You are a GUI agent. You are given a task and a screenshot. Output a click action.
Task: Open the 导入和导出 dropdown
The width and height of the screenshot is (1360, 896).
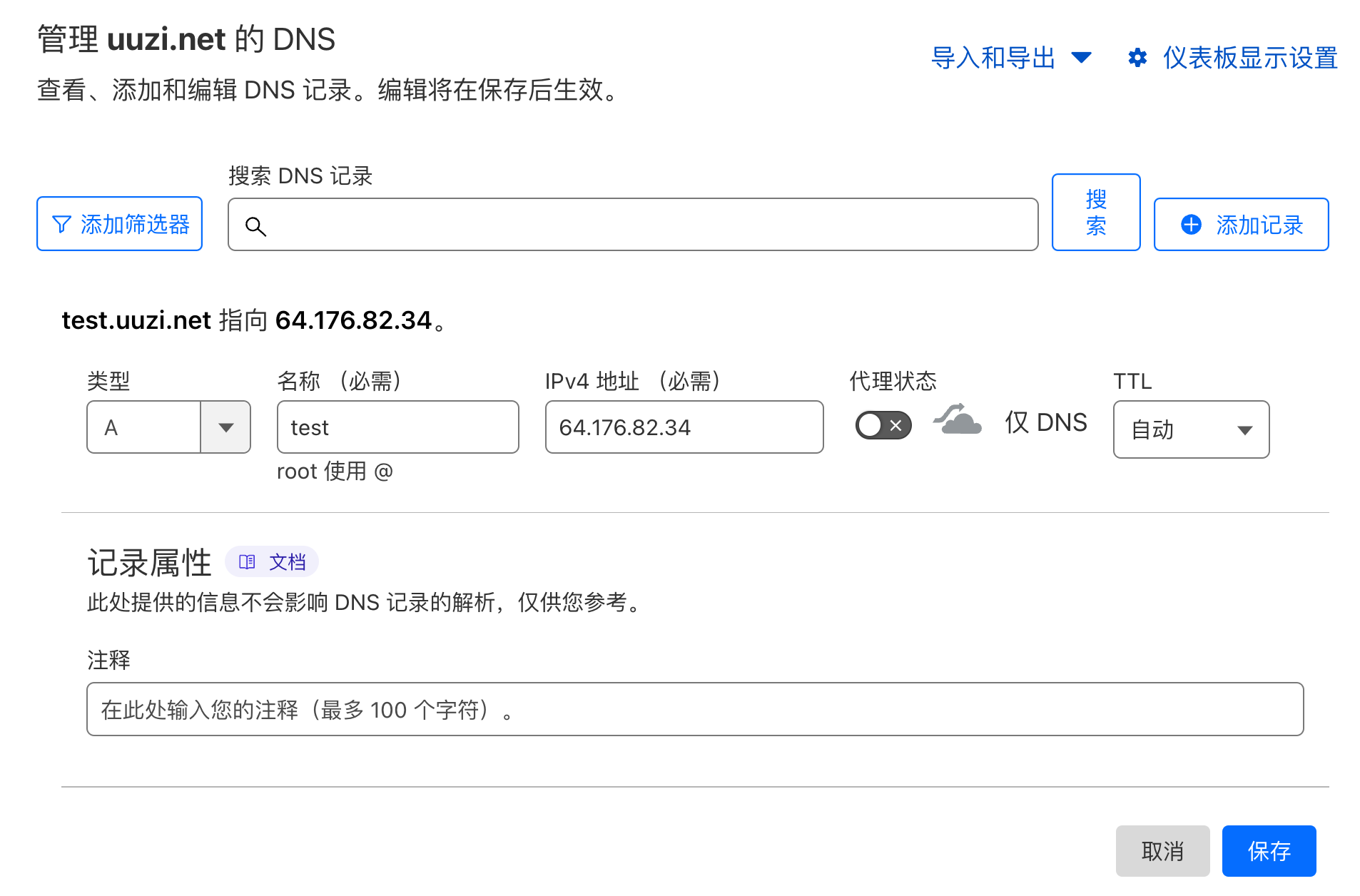click(x=1011, y=58)
